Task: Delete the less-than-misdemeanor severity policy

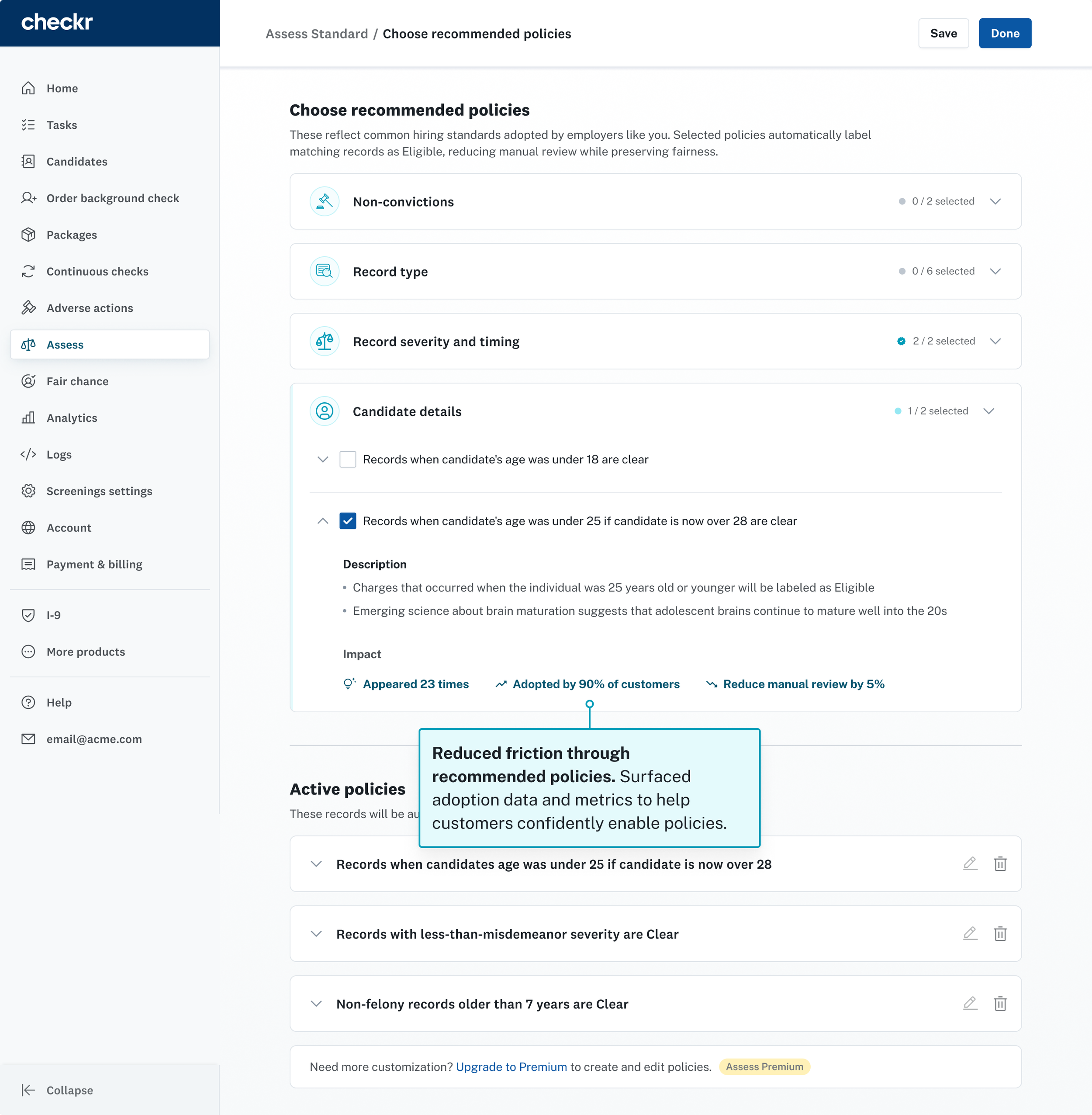Action: [1000, 934]
